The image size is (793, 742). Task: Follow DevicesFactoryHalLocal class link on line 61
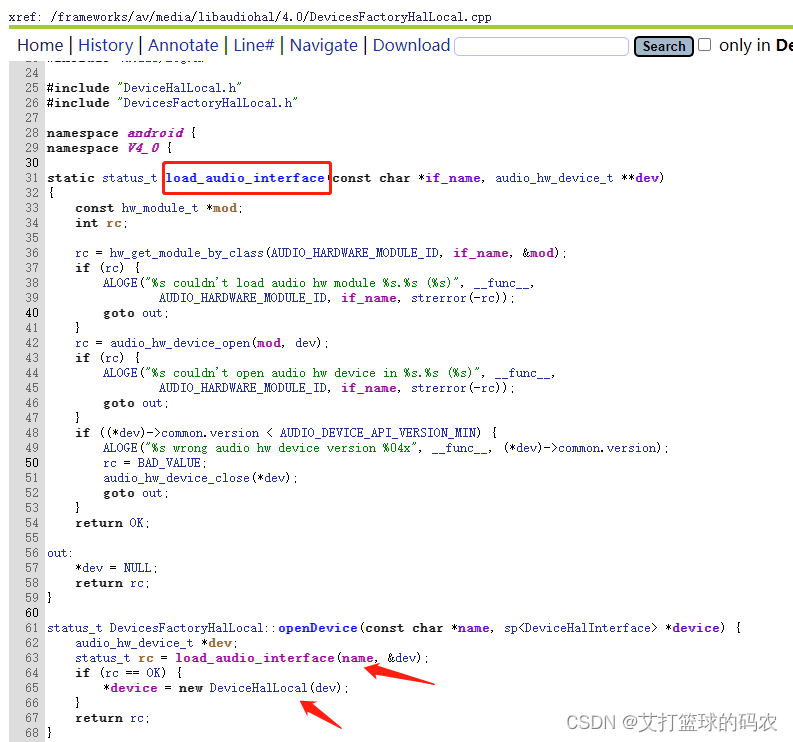coord(186,628)
